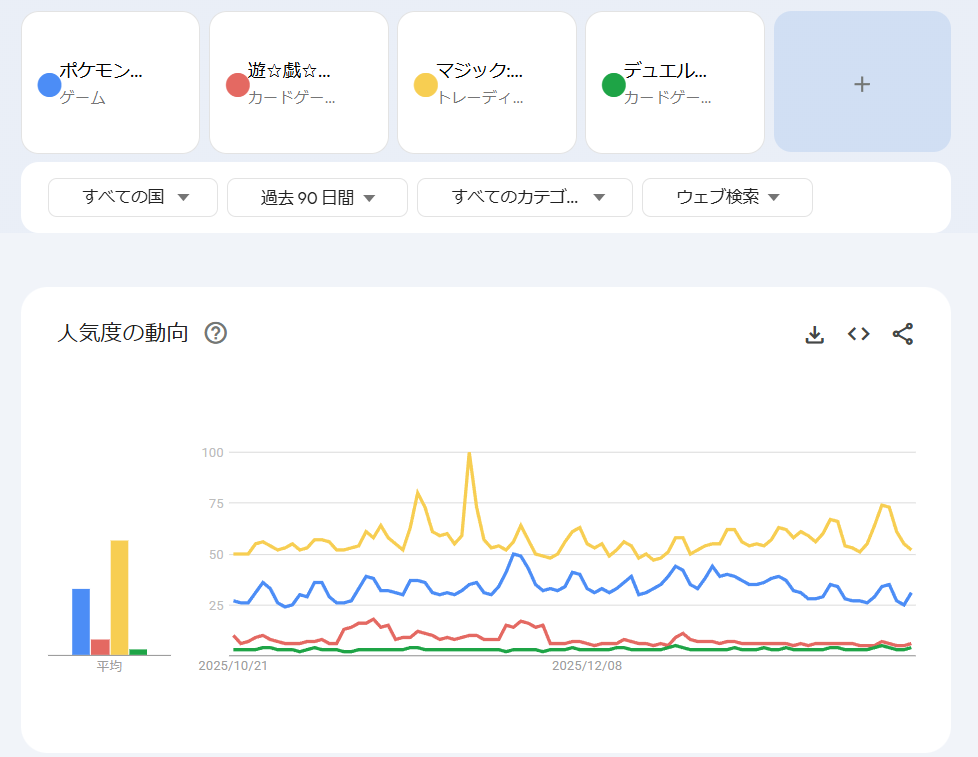Edit the デュエル search term card

674,83
